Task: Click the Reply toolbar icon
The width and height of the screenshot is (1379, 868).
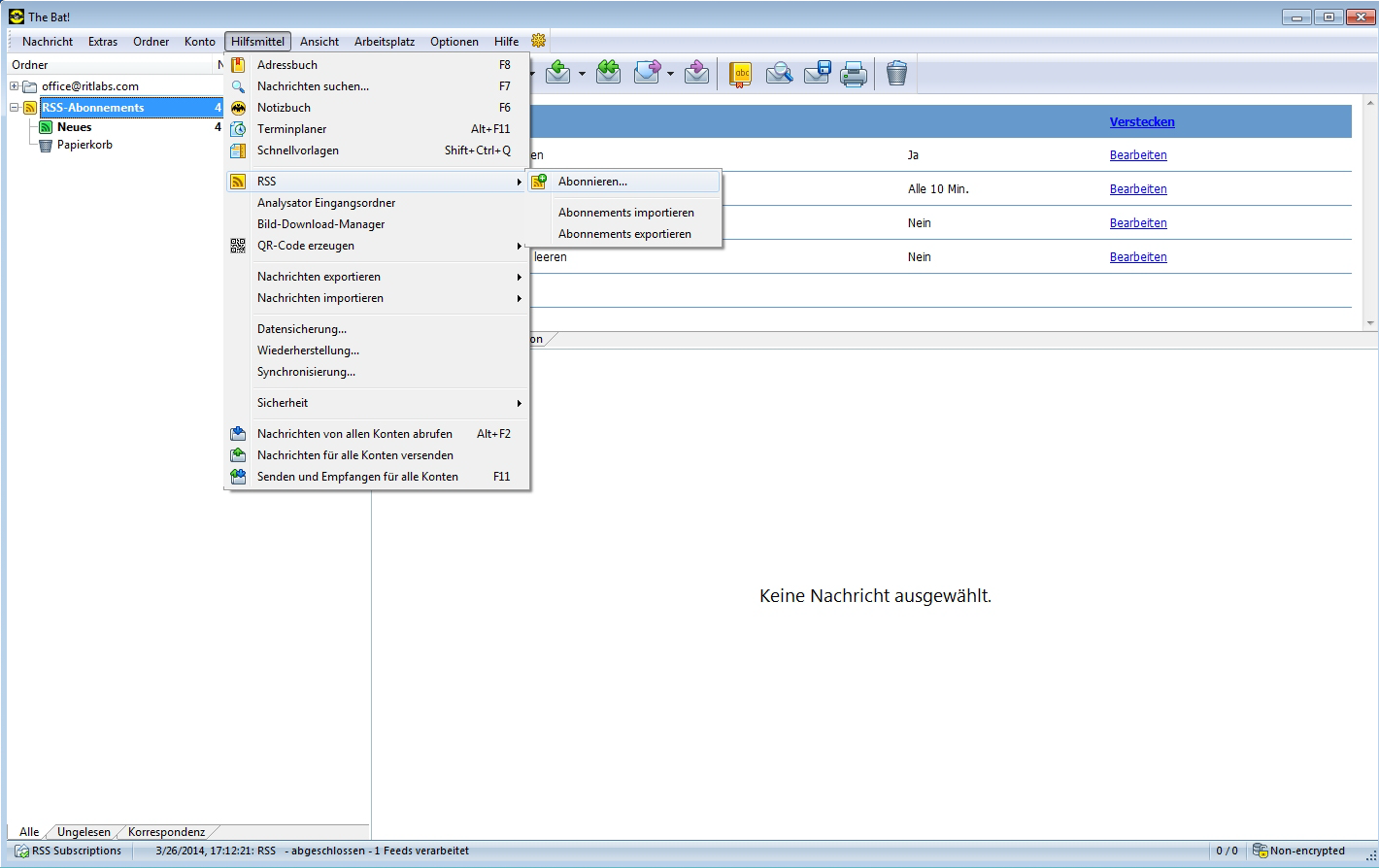Action: click(x=558, y=73)
